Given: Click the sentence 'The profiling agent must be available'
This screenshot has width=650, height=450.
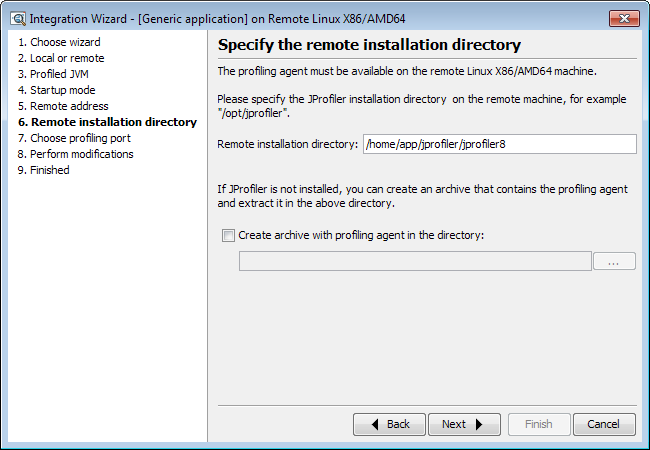Looking at the screenshot, I should pyautogui.click(x=407, y=71).
